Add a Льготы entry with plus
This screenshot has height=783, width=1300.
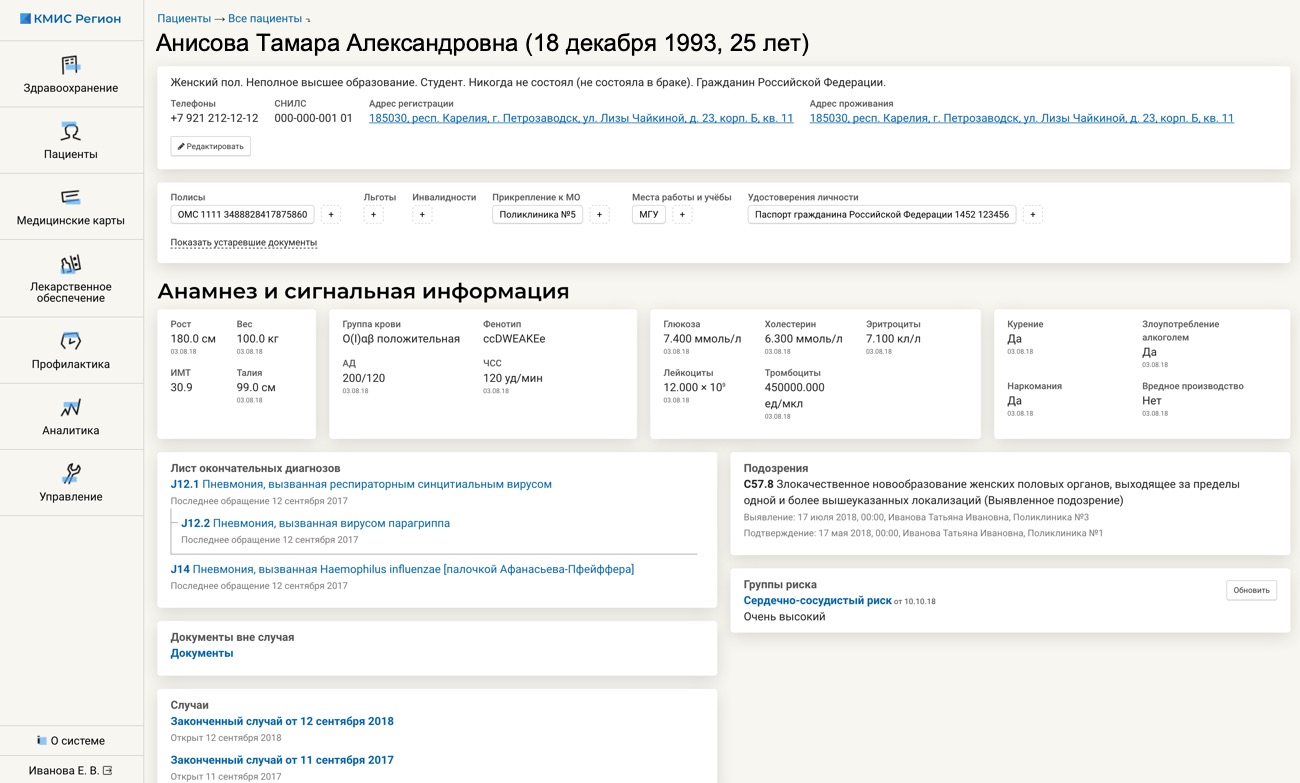point(373,215)
